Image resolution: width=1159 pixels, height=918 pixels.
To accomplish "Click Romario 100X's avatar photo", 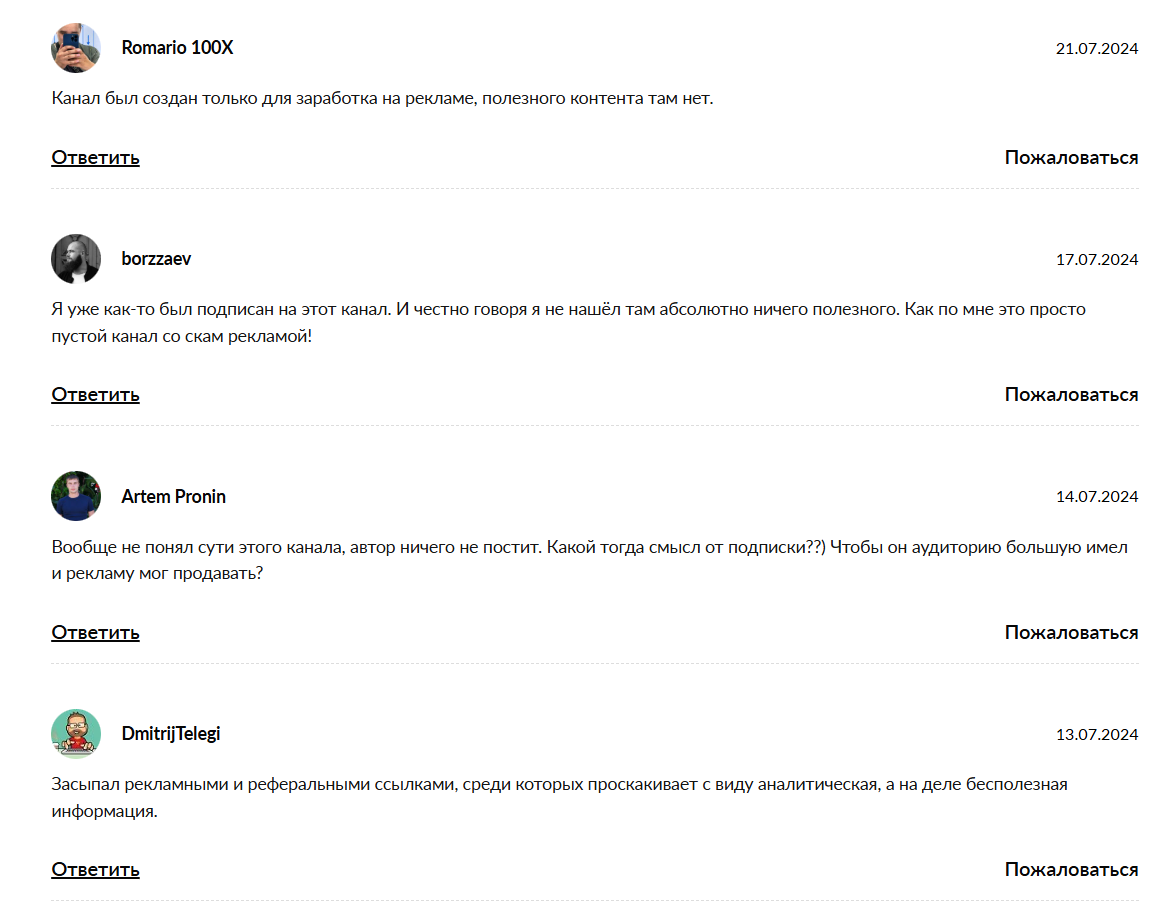I will (76, 48).
